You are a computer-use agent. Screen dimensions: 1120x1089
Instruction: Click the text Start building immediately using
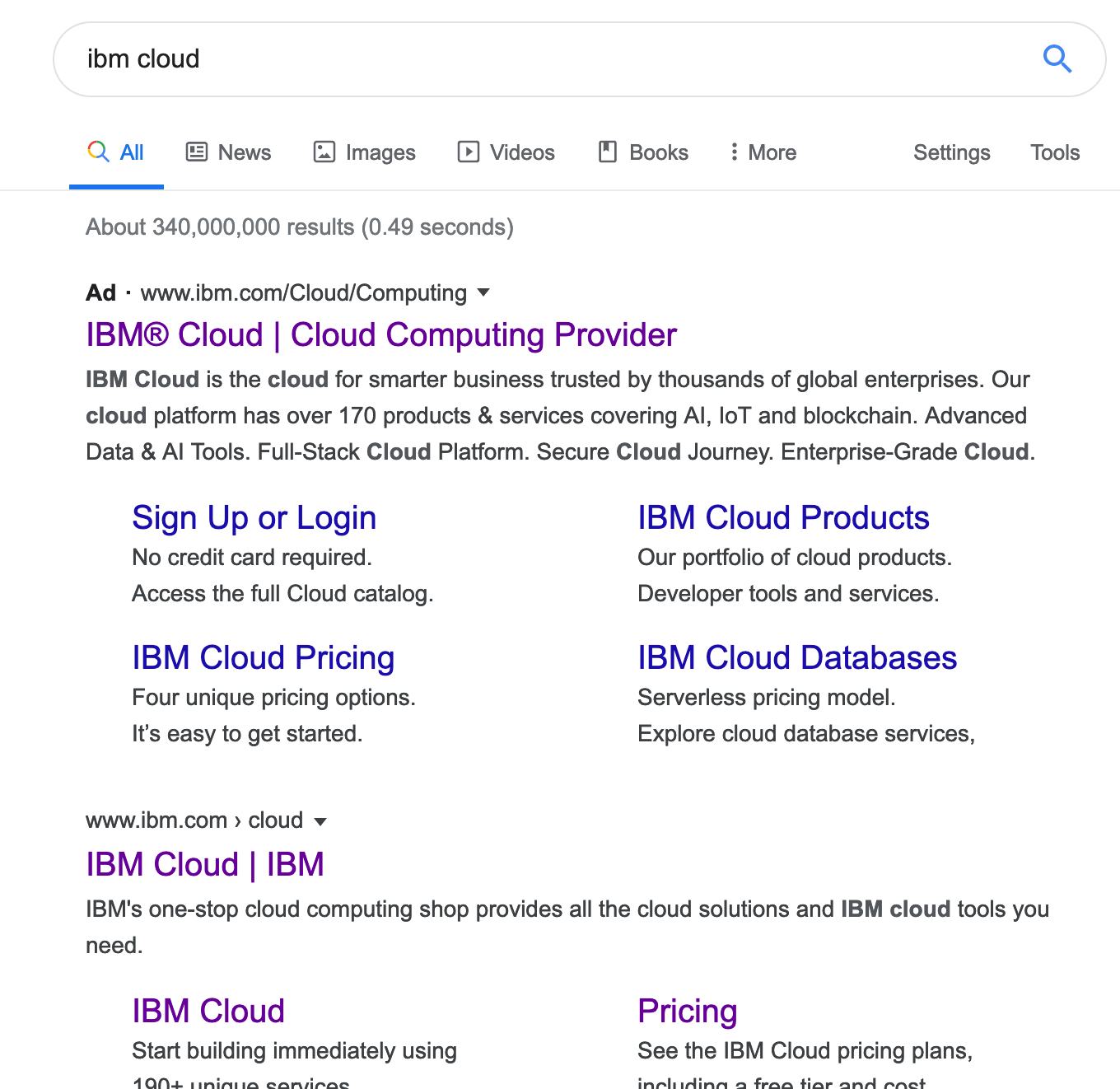coord(294,1051)
